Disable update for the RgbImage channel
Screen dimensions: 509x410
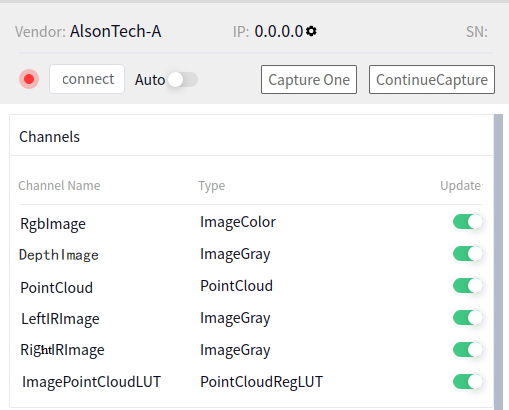[468, 222]
